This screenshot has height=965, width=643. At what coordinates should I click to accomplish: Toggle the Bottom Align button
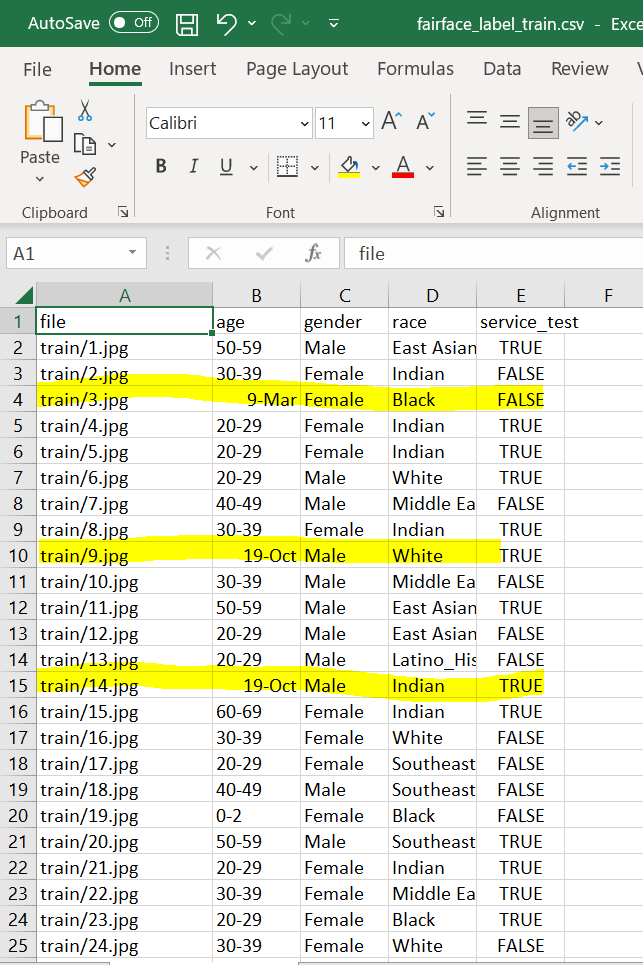pyautogui.click(x=543, y=122)
